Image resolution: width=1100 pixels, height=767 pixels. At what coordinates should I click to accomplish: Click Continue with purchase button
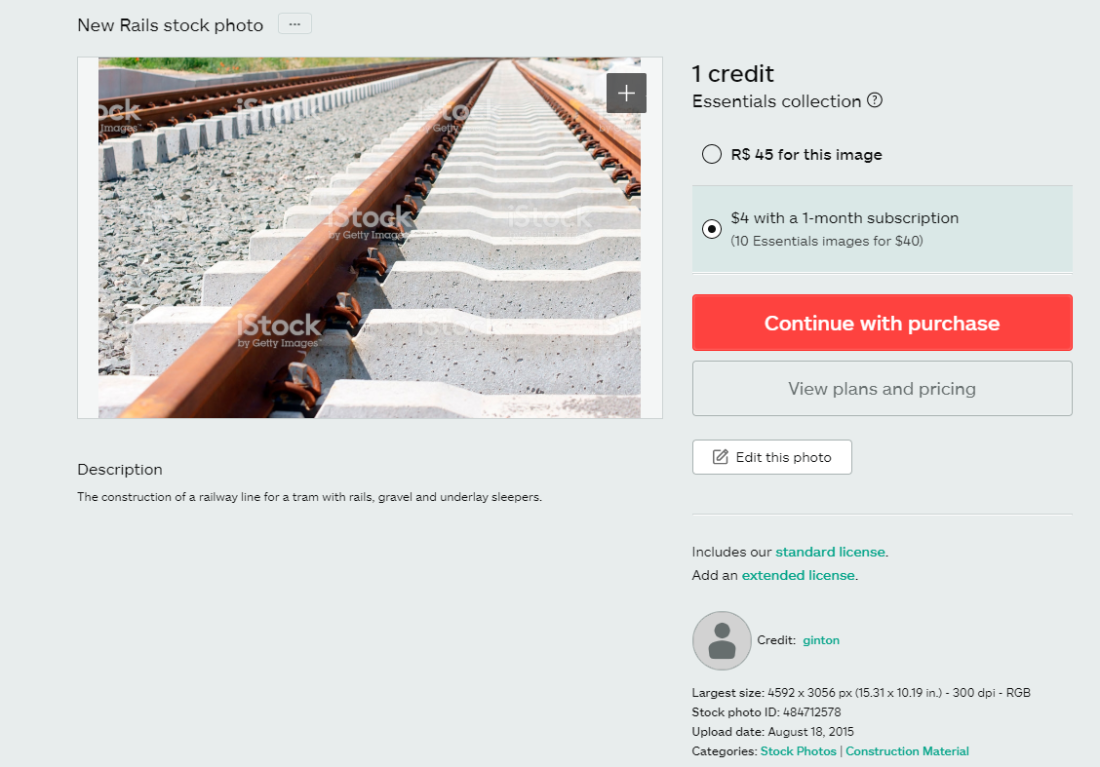[882, 323]
